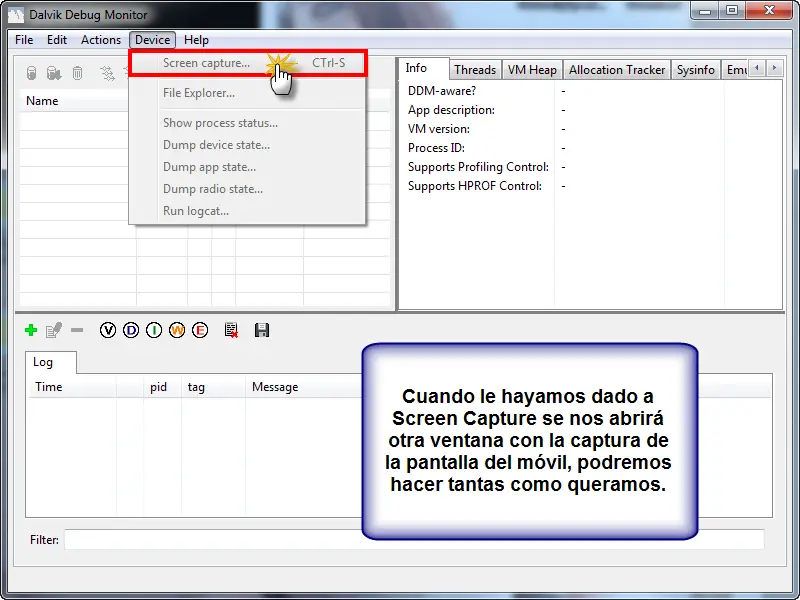This screenshot has height=600, width=800.
Task: Open the File menu
Action: coord(24,40)
